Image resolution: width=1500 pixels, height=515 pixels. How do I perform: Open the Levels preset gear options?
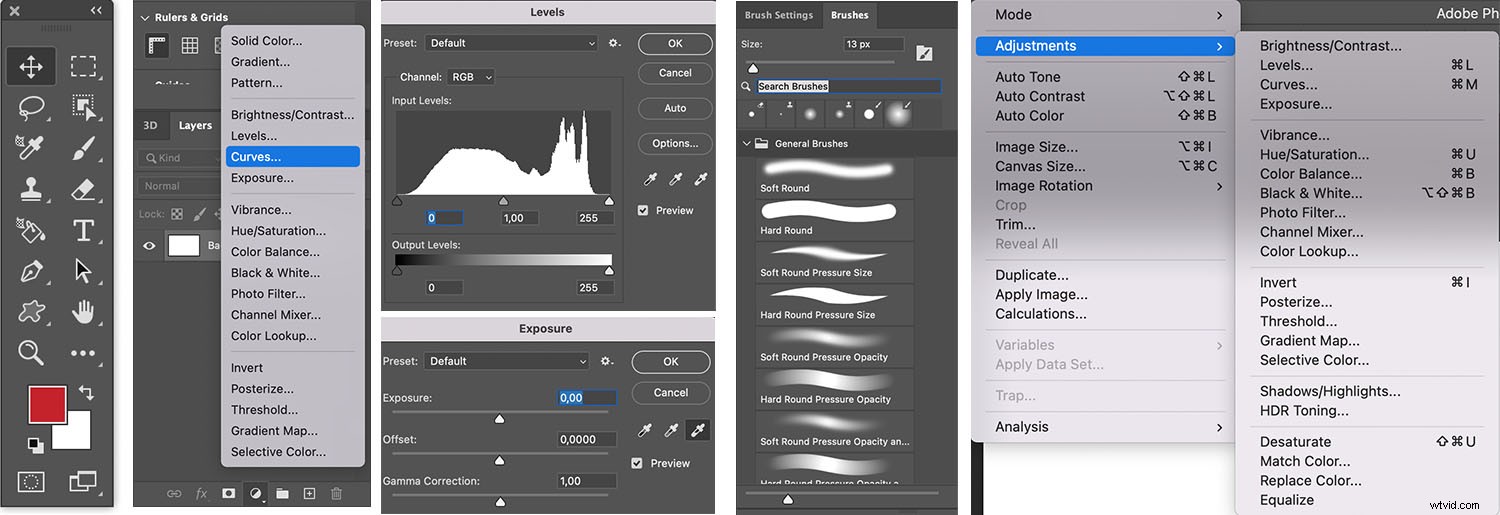pos(614,43)
